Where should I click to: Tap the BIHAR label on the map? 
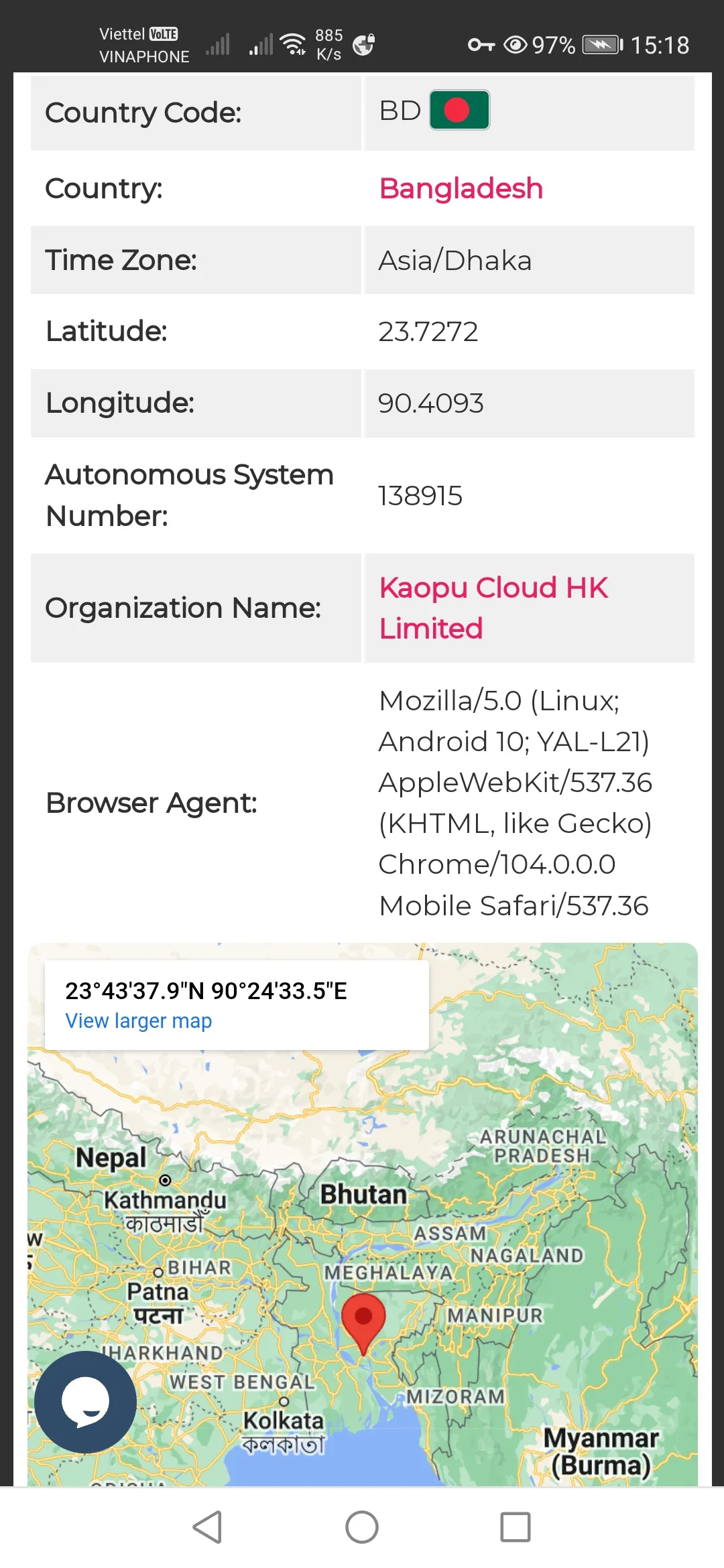[x=199, y=1267]
